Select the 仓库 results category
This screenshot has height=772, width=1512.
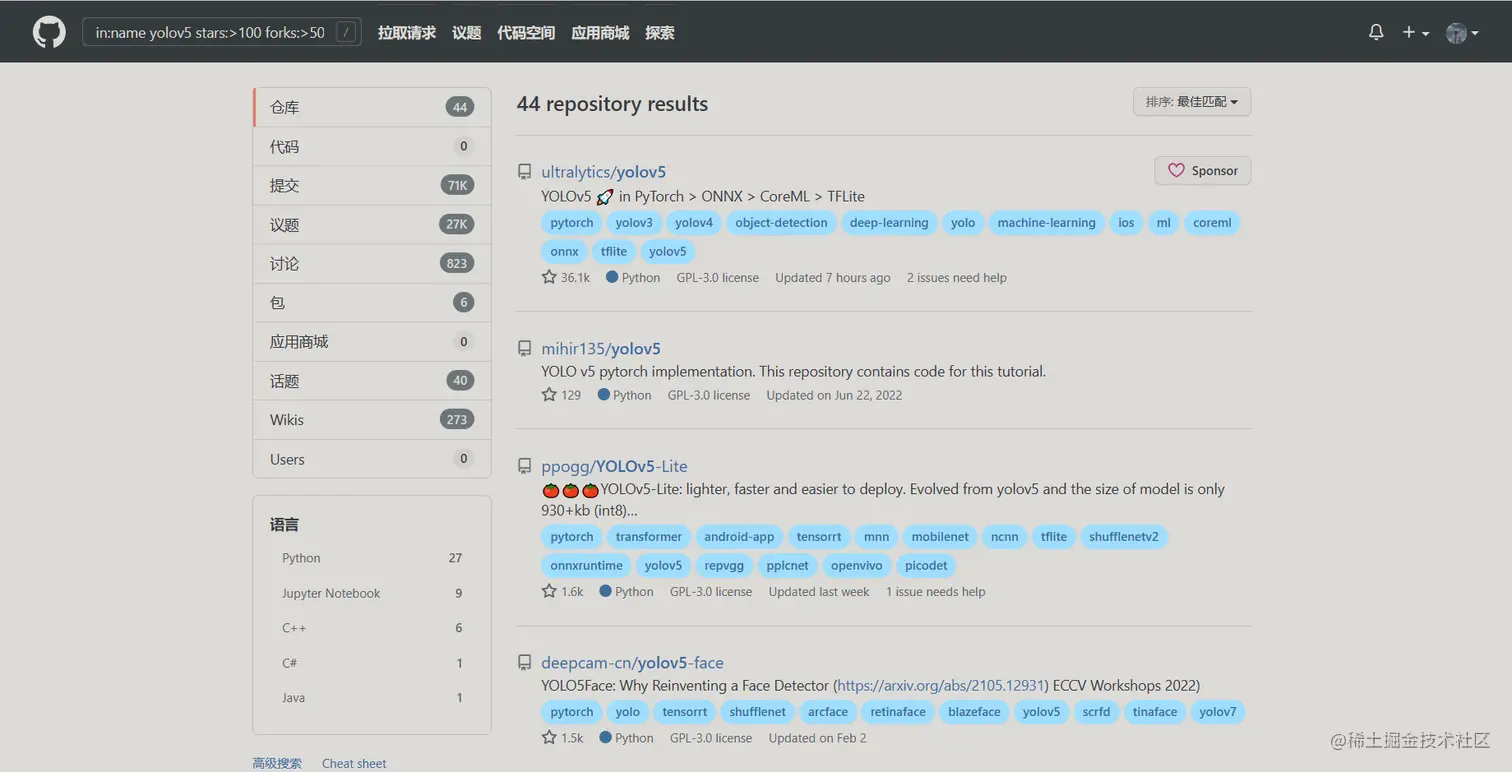[372, 107]
